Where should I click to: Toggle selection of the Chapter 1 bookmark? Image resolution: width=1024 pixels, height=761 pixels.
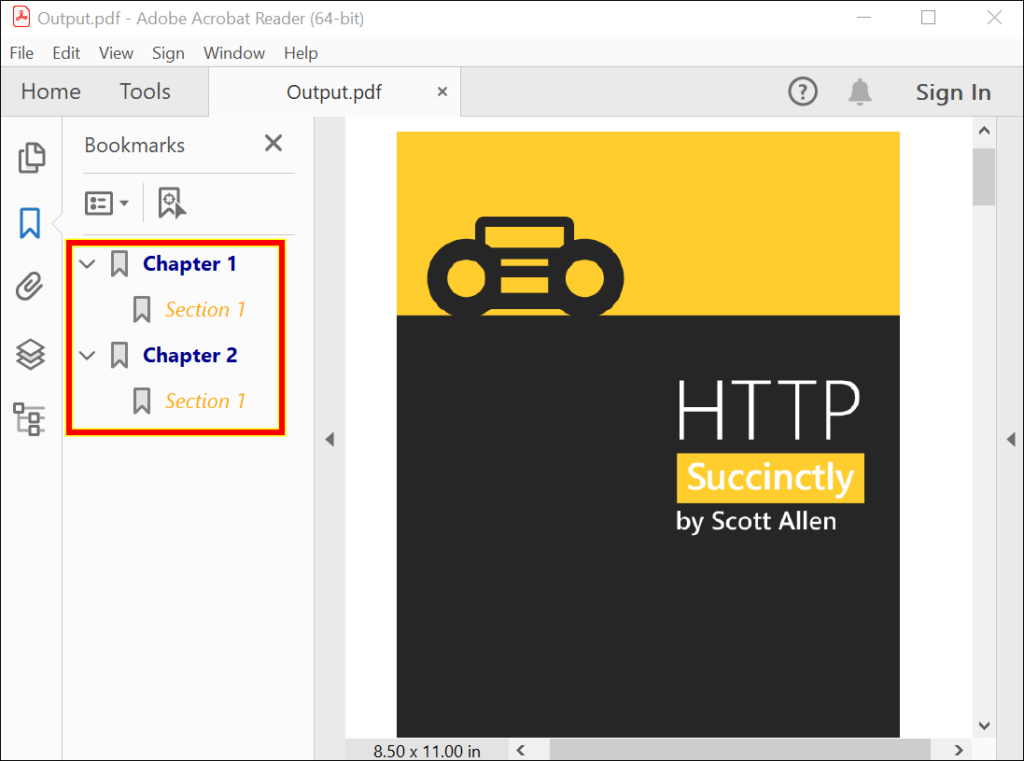pos(190,263)
